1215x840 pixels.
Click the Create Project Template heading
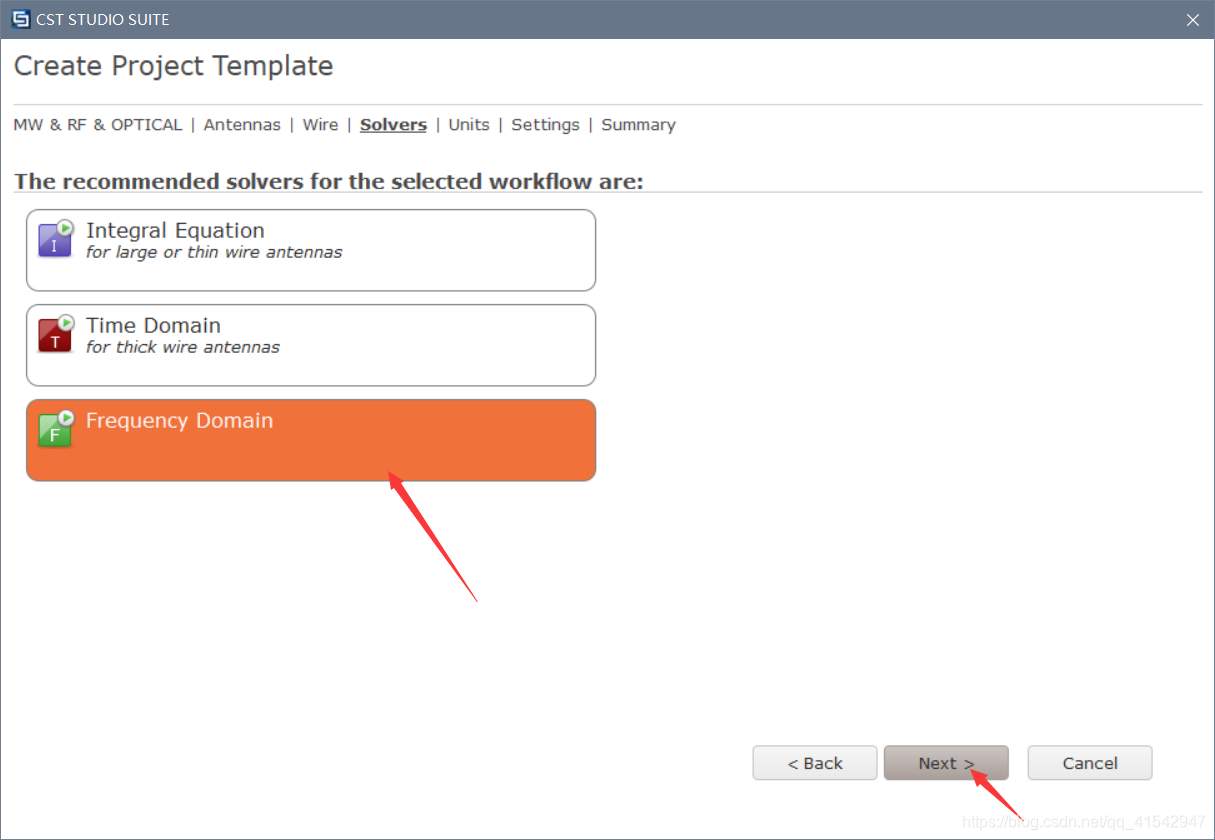173,66
